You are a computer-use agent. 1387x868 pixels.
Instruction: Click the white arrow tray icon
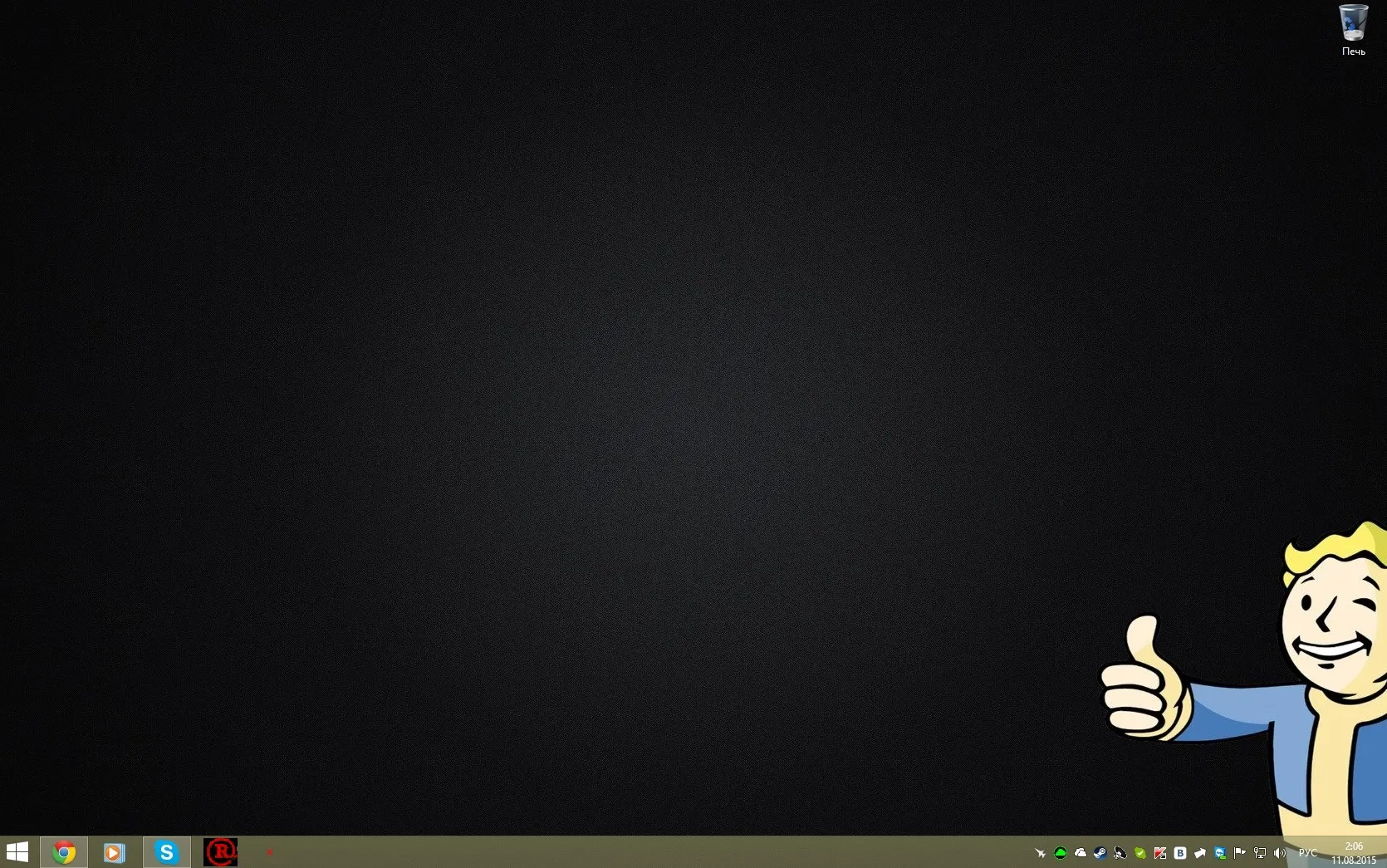coord(1199,853)
